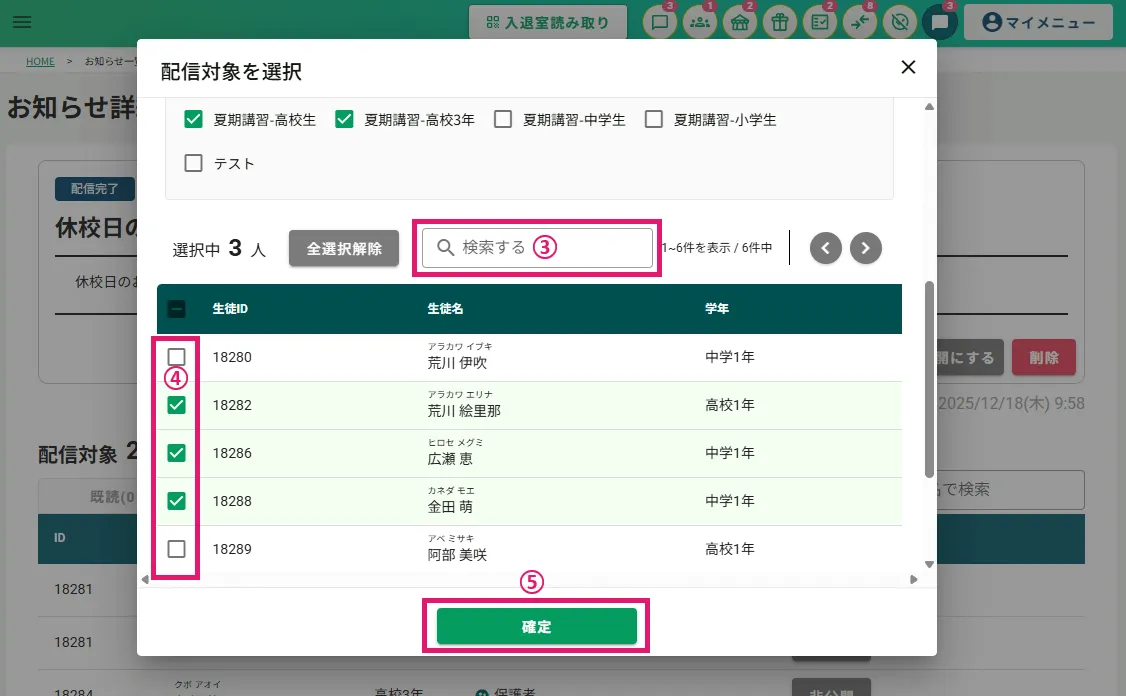Enable the 夏期講習-中学生 checkbox
The height and width of the screenshot is (696, 1126).
(503, 120)
